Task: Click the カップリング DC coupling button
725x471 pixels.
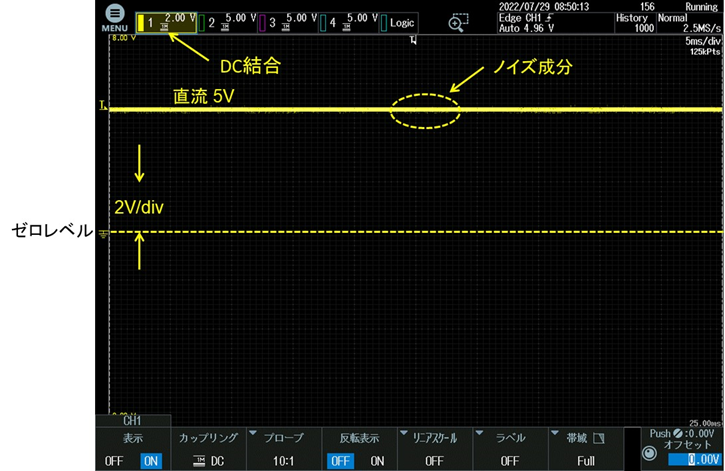Action: pos(209,449)
